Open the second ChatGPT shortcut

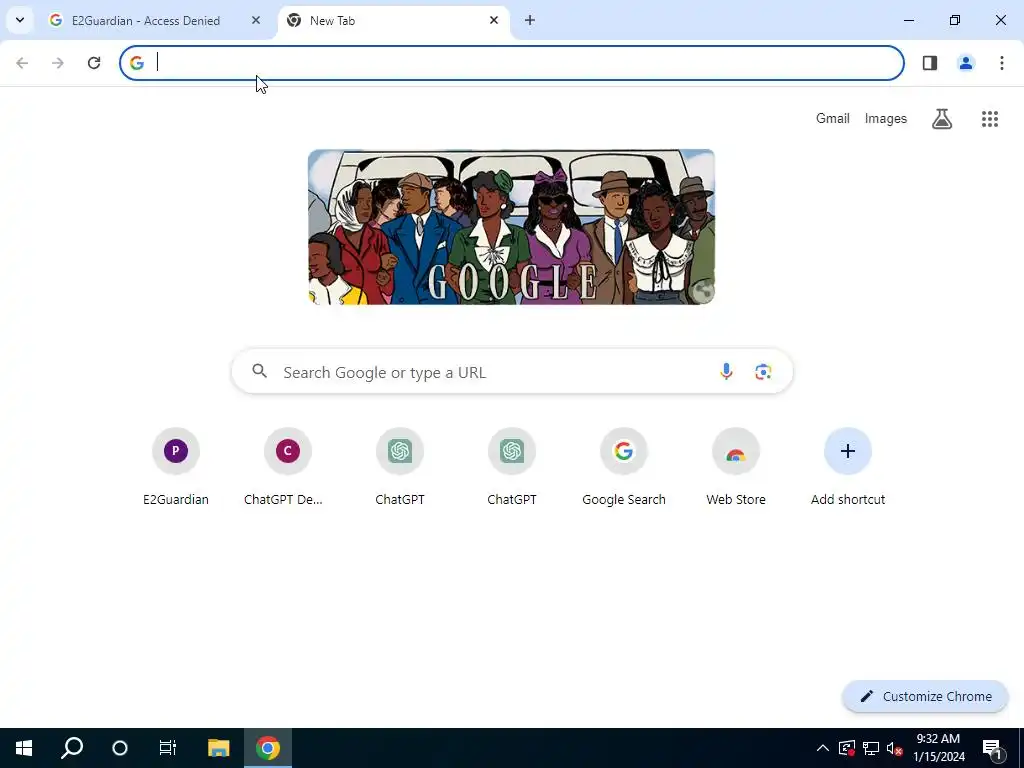(512, 466)
